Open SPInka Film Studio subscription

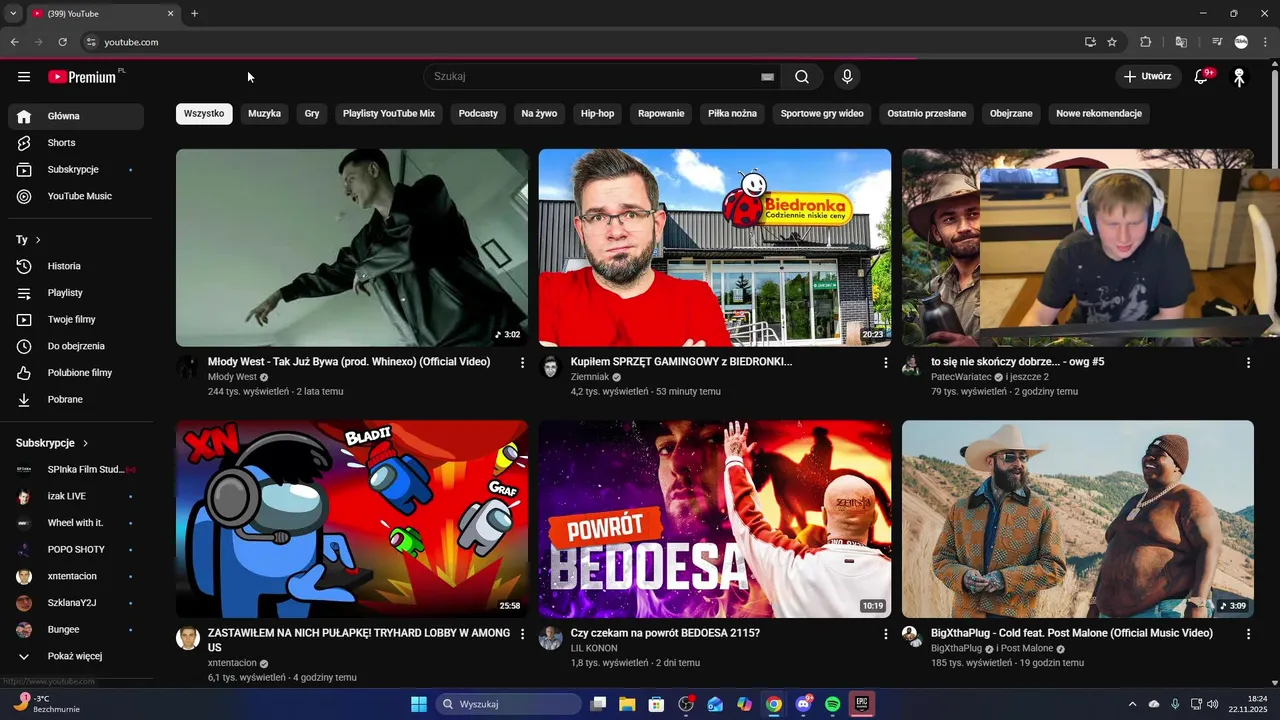pyautogui.click(x=76, y=469)
